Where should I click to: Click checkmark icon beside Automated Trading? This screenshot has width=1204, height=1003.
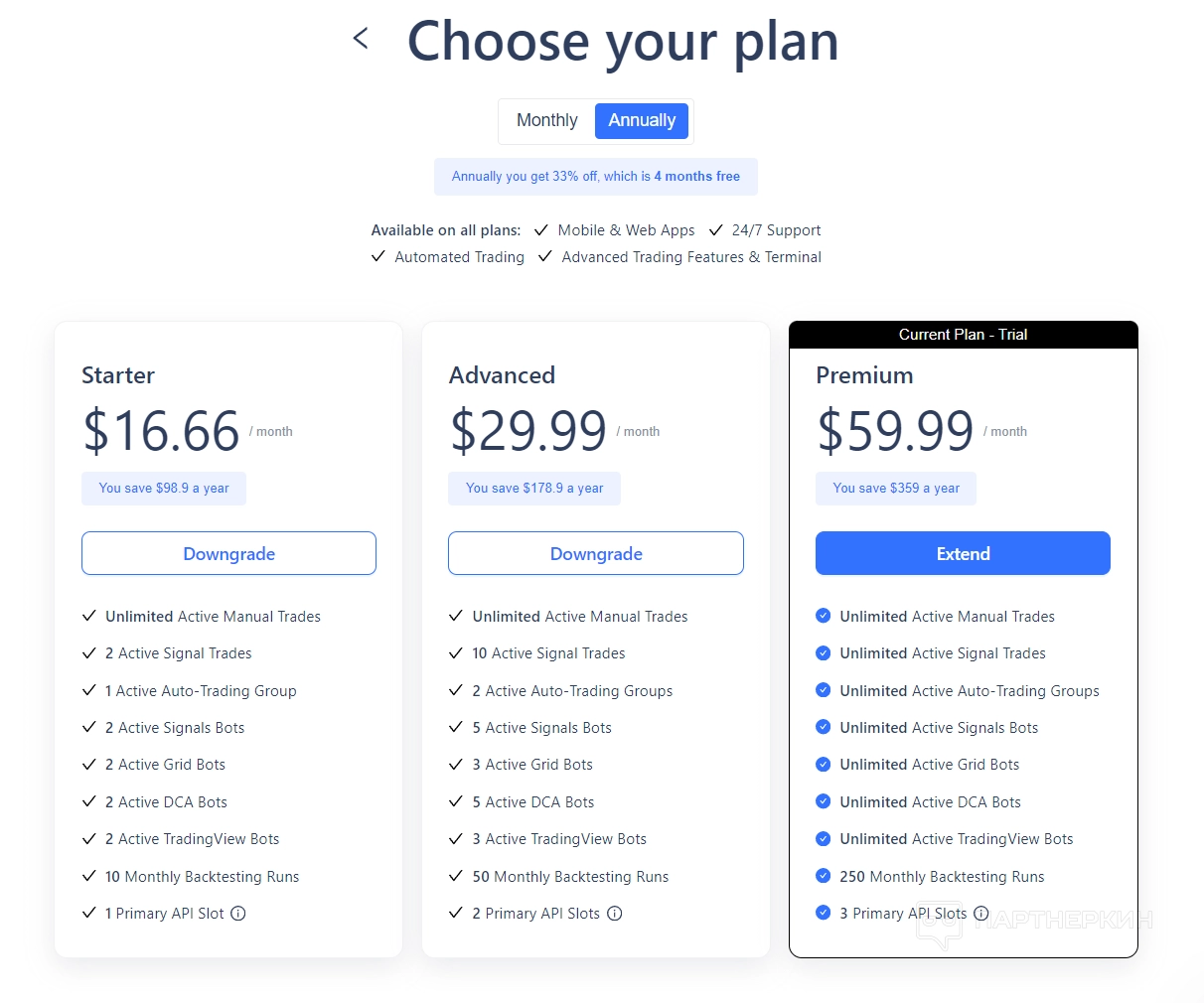coord(378,257)
